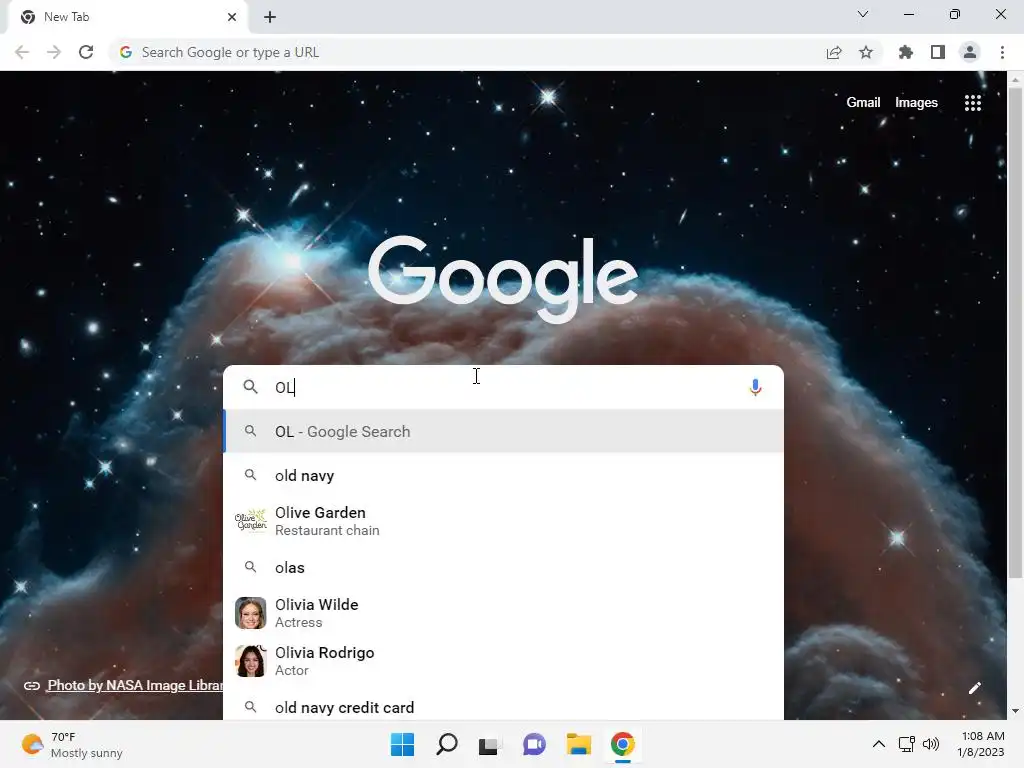1024x768 pixels.
Task: Open the Chat app in the taskbar
Action: pos(534,744)
